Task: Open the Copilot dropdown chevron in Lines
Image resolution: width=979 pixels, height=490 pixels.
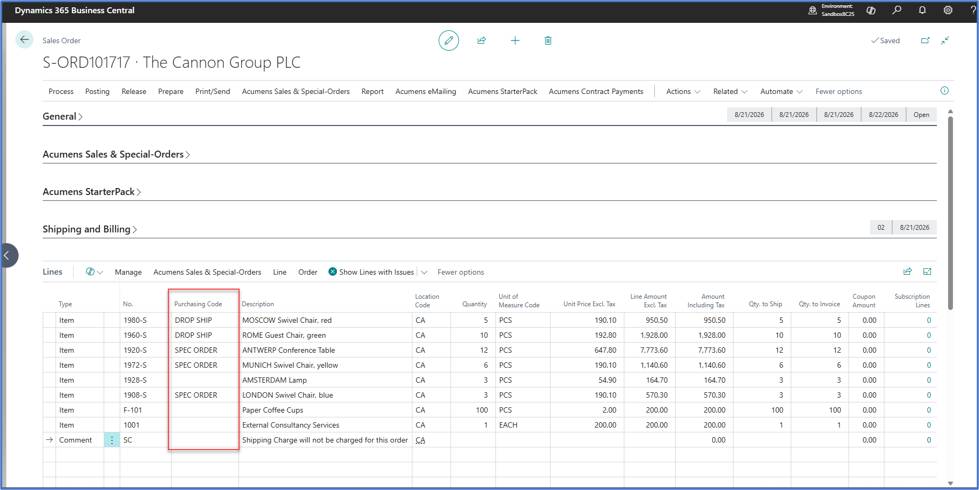Action: pyautogui.click(x=100, y=273)
